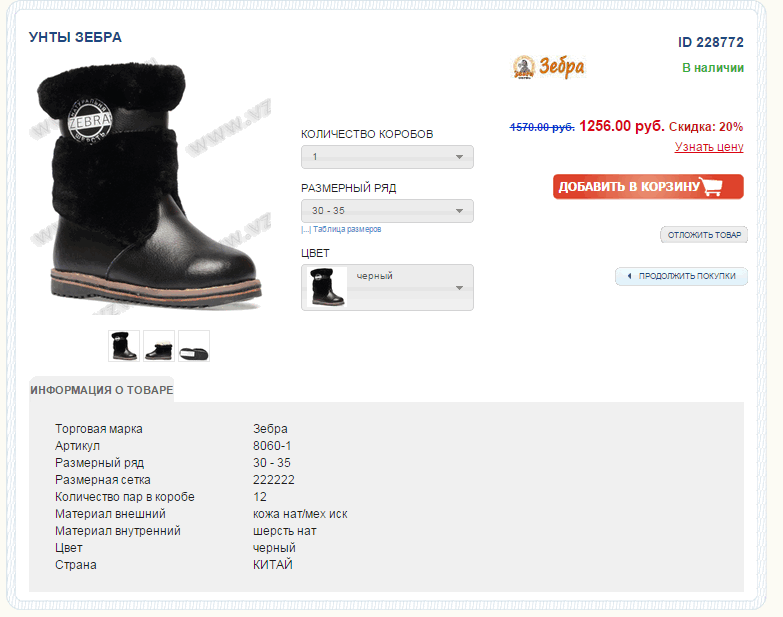Click the left arrow icon on Продолжить покупки
The height and width of the screenshot is (617, 783).
tap(629, 276)
